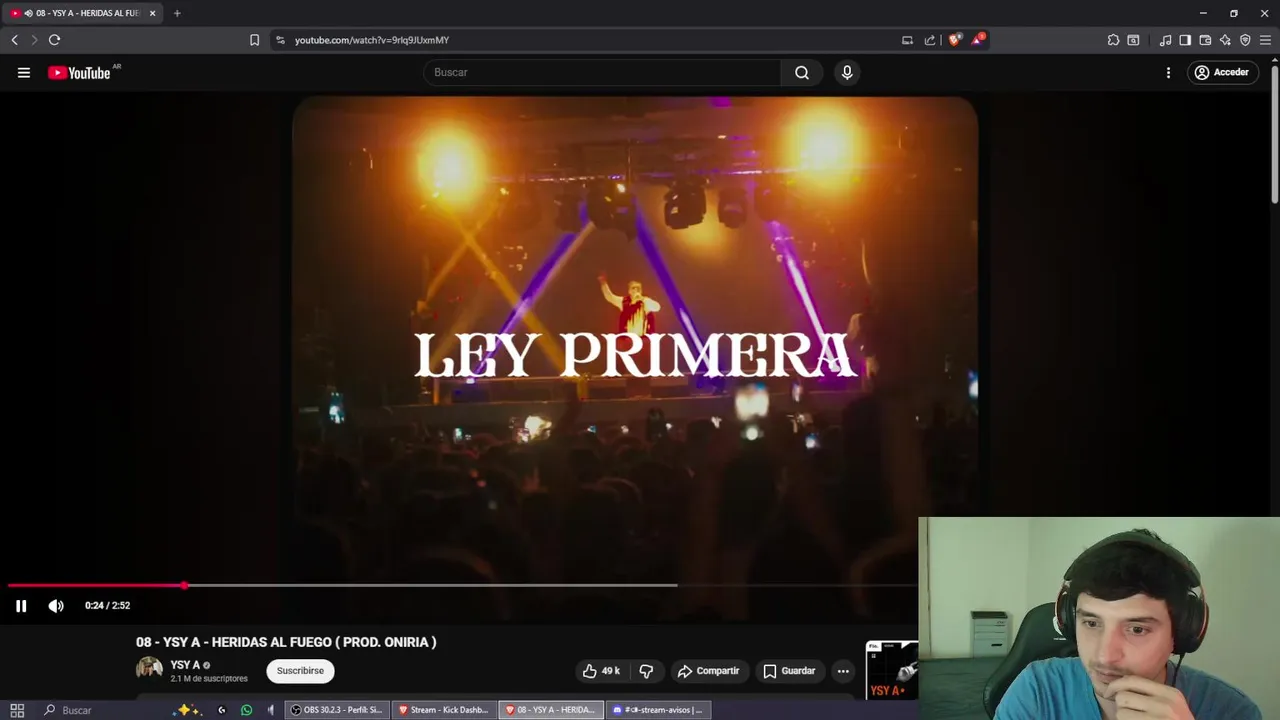
Task: Share this page from the address bar
Action: [x=930, y=40]
